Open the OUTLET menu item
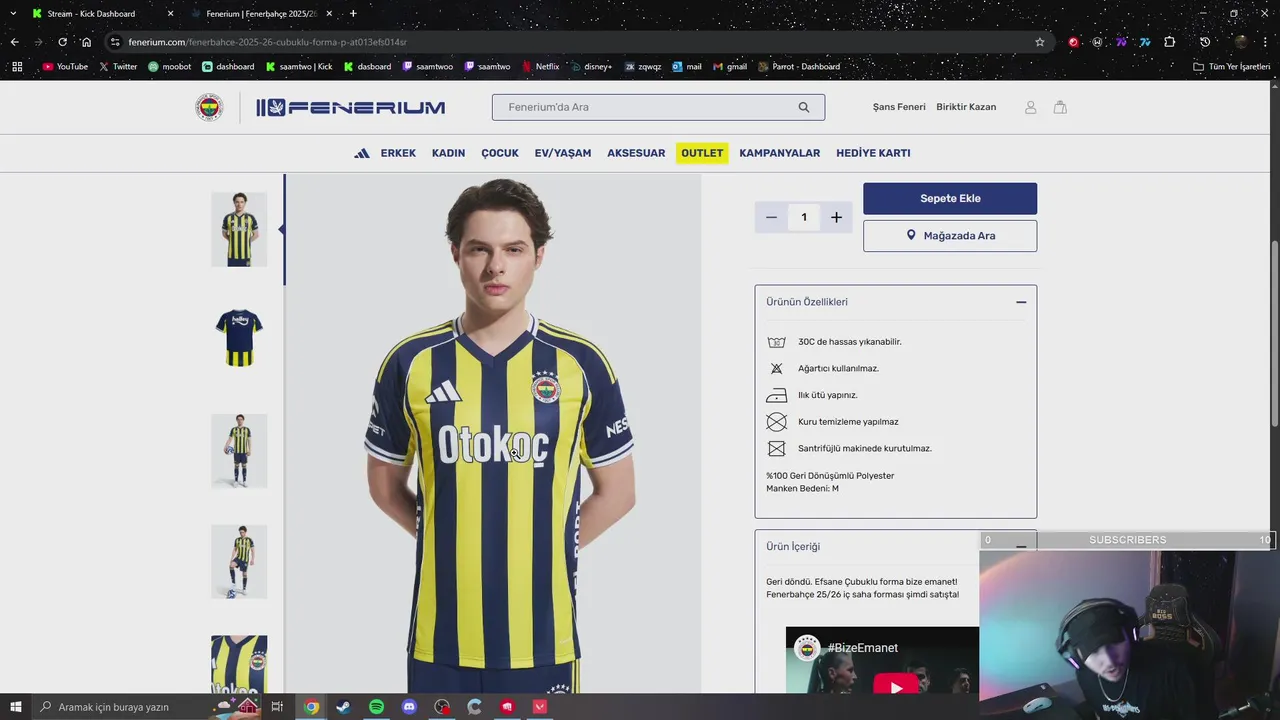The image size is (1280, 720). pos(702,153)
